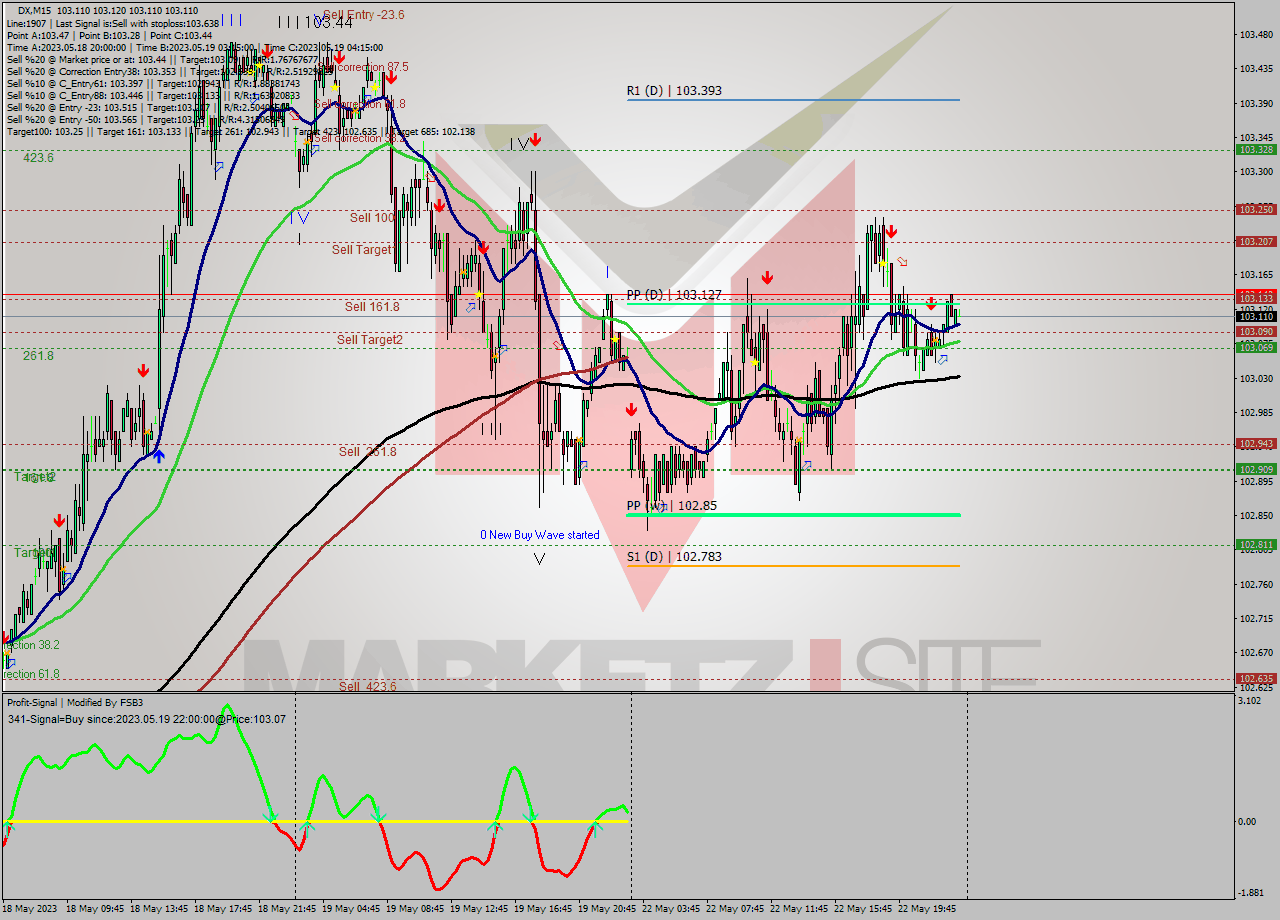Click the green 103.065 price tag
1280x920 pixels.
tap(1256, 347)
